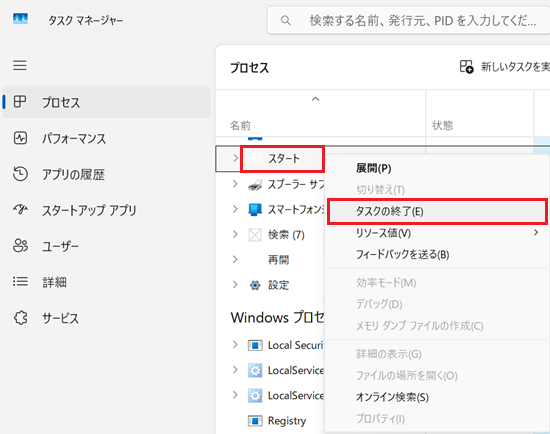Click the 切り替え(T) menu entry
550x434 pixels.
(x=437, y=190)
